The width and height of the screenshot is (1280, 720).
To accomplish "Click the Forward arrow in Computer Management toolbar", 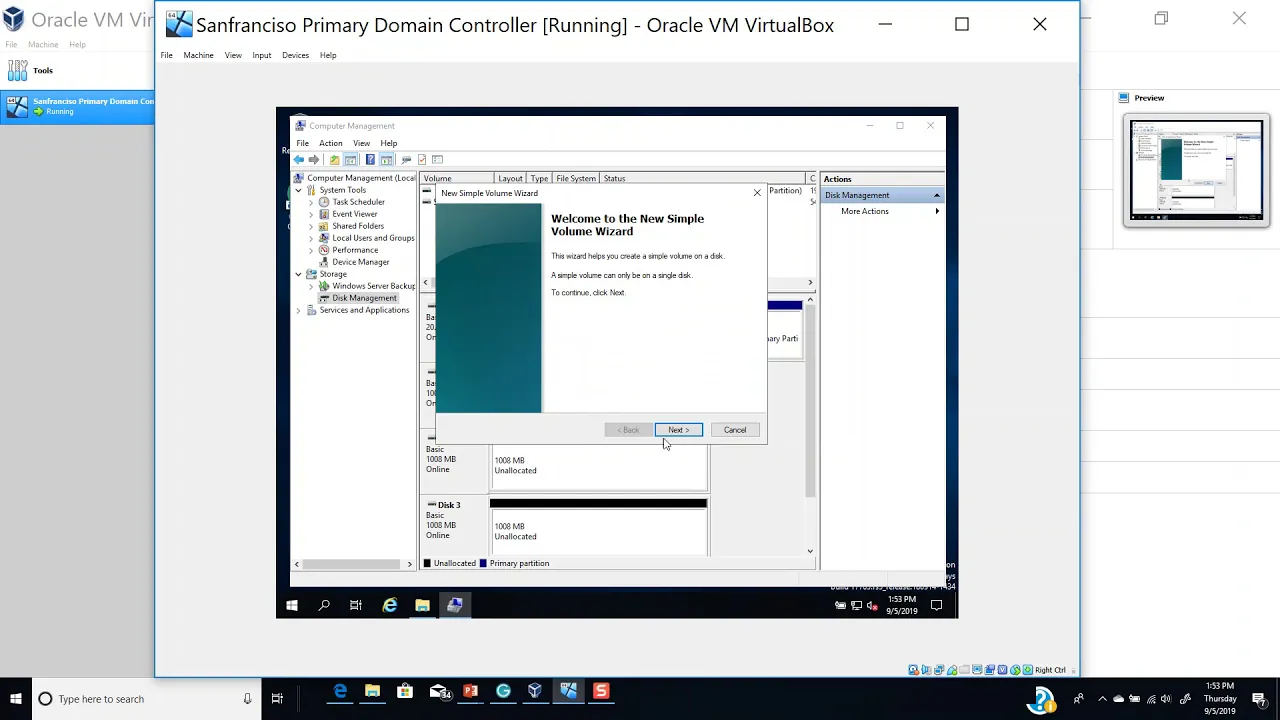I will pos(314,160).
